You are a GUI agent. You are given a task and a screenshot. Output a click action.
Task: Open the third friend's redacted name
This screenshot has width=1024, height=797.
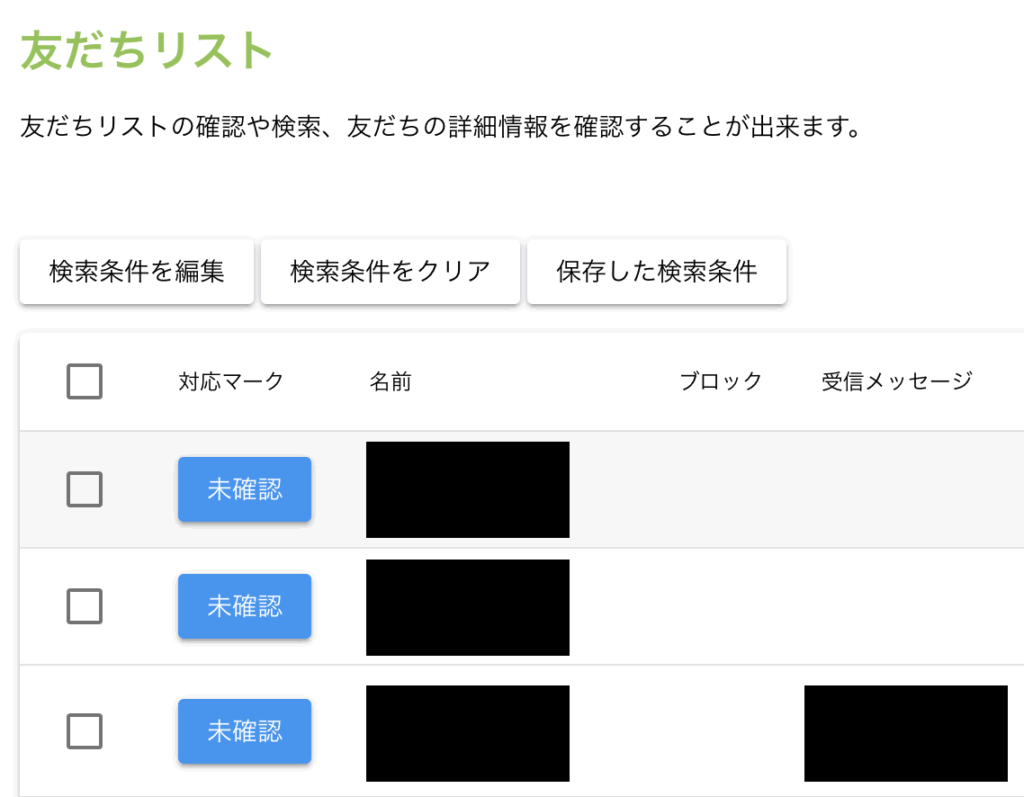(467, 733)
